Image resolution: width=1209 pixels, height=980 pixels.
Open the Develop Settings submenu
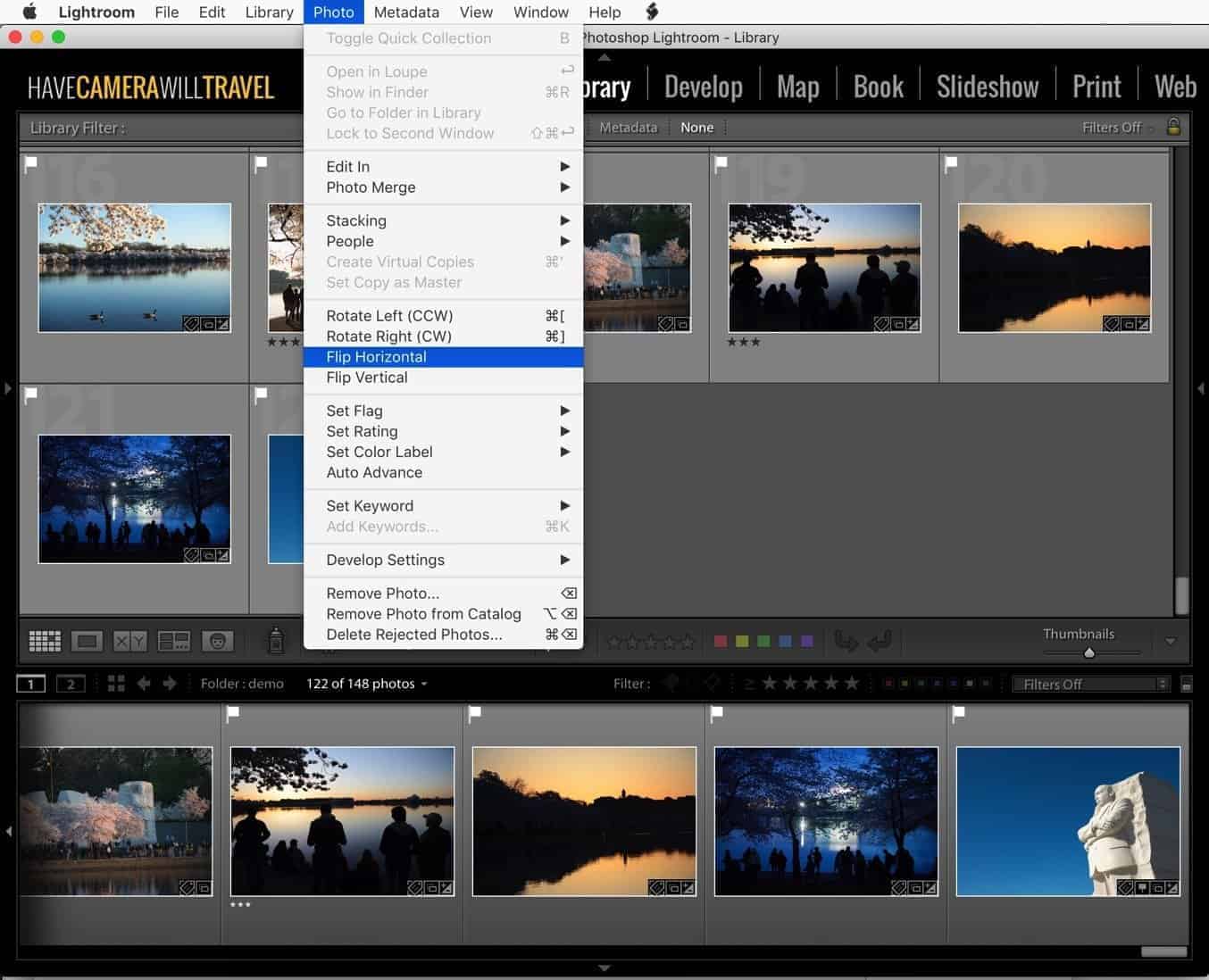pyautogui.click(x=443, y=561)
